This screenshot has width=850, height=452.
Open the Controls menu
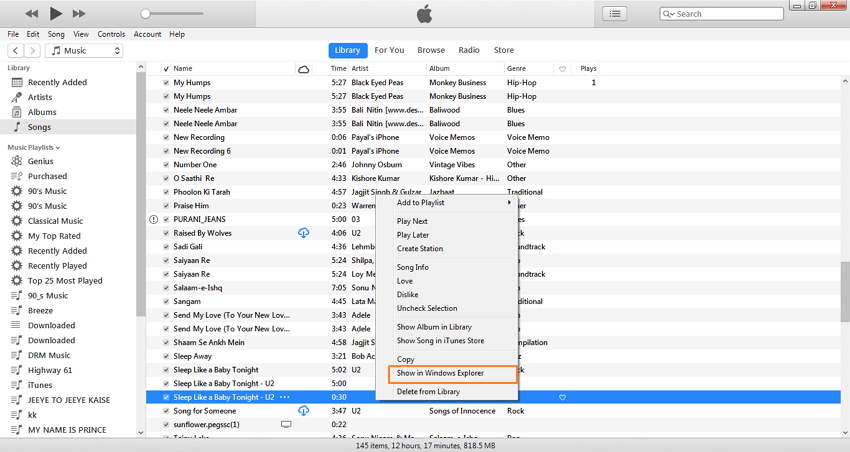111,34
